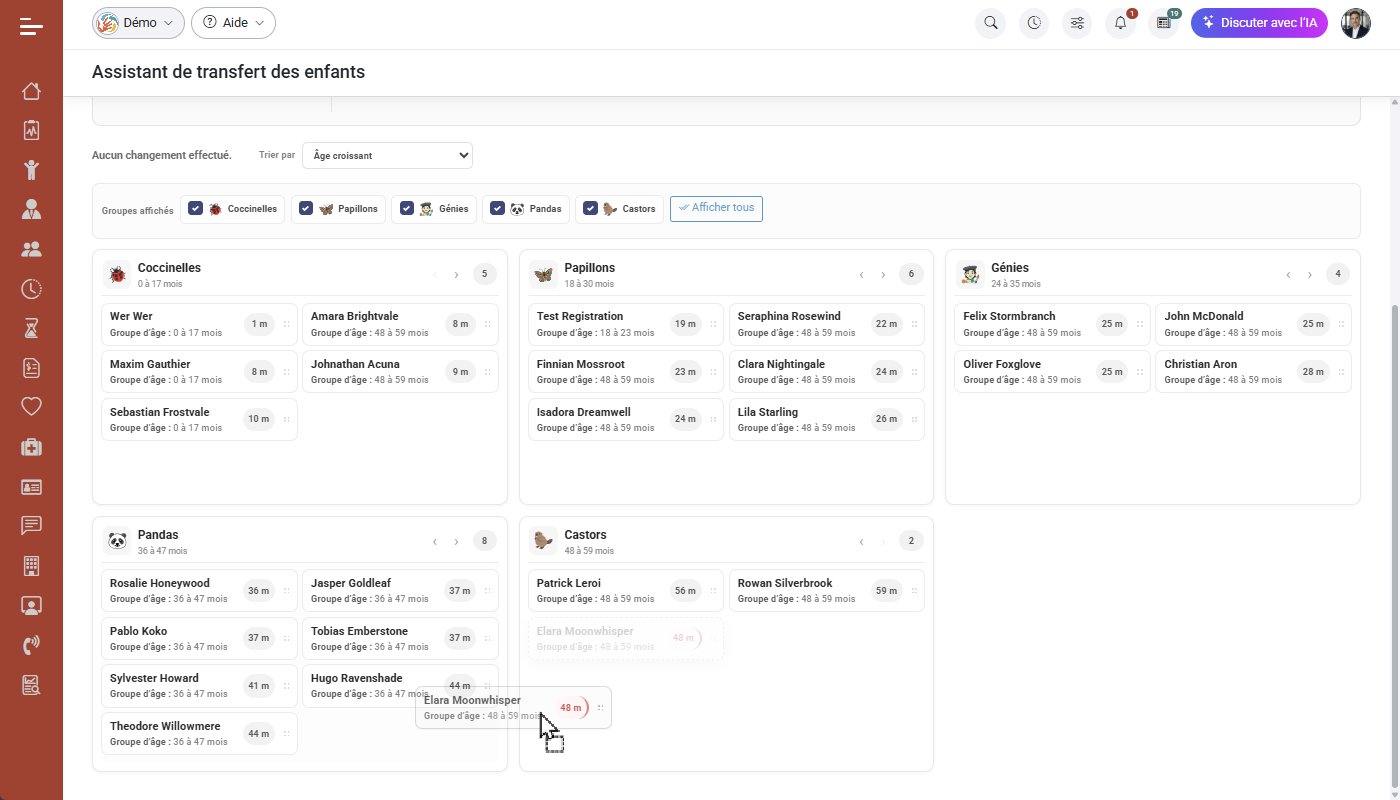The height and width of the screenshot is (800, 1400).
Task: Click the Génies count badge showing 4
Action: point(1337,274)
